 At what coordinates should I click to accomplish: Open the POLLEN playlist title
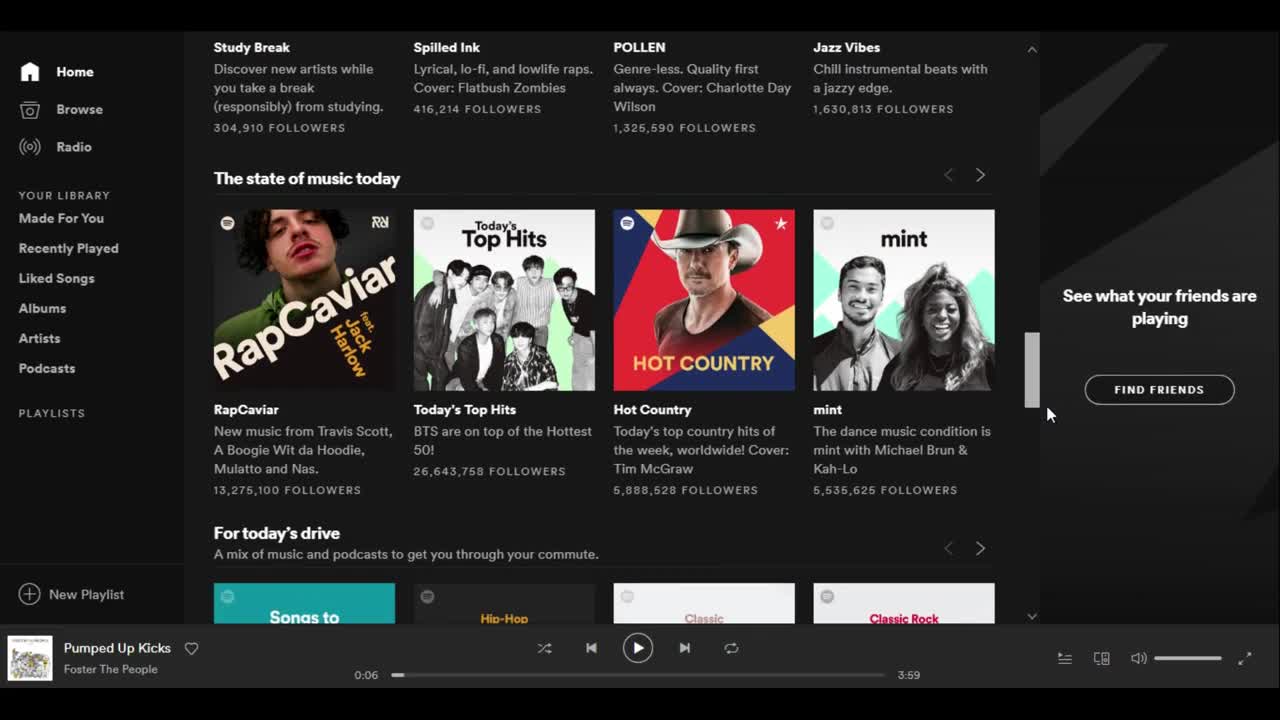(x=639, y=47)
